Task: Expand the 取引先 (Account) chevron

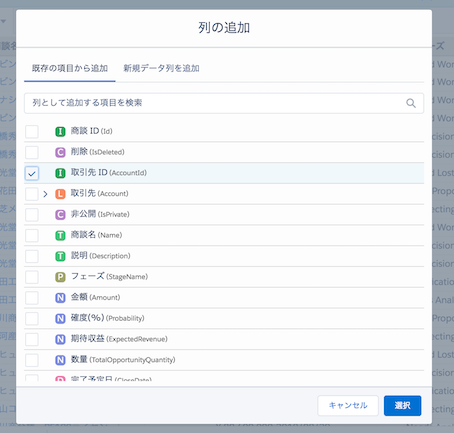Action: click(46, 194)
